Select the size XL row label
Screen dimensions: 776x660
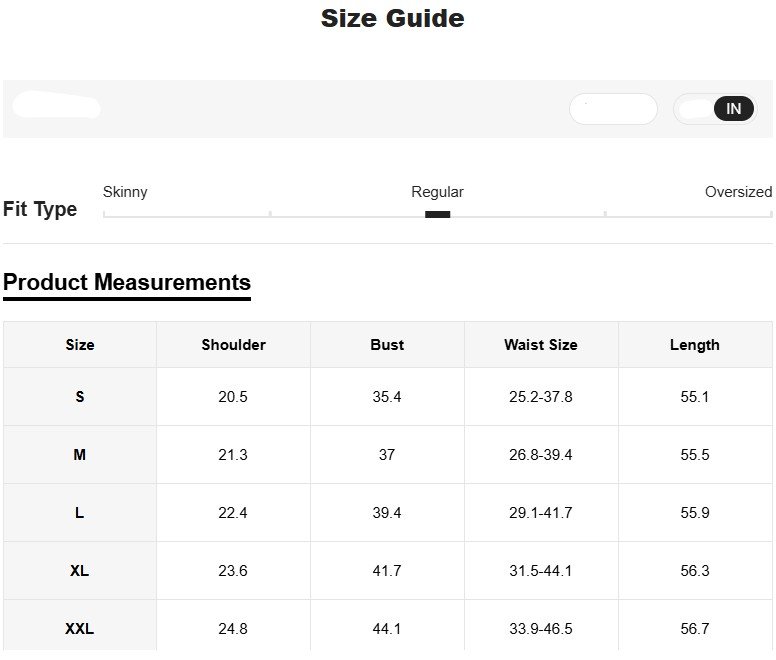(80, 571)
